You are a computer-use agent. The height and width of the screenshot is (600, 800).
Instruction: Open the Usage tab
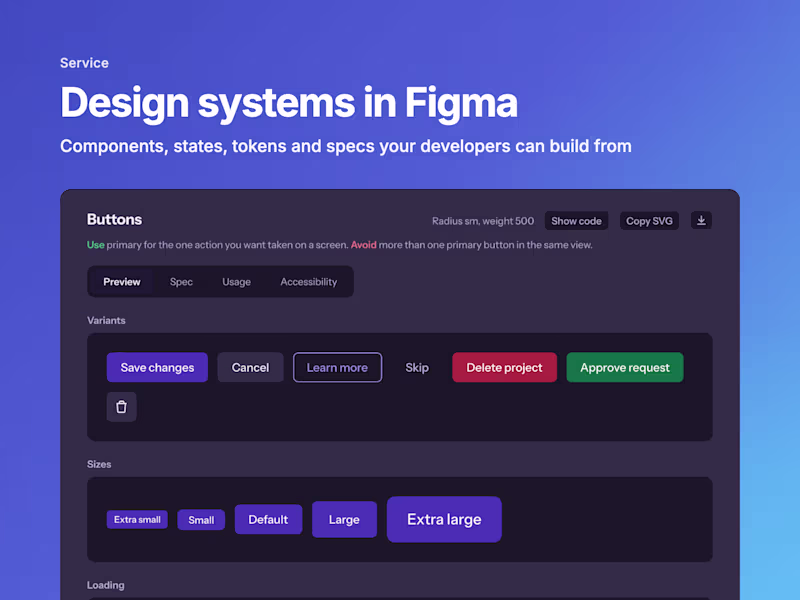coord(236,282)
